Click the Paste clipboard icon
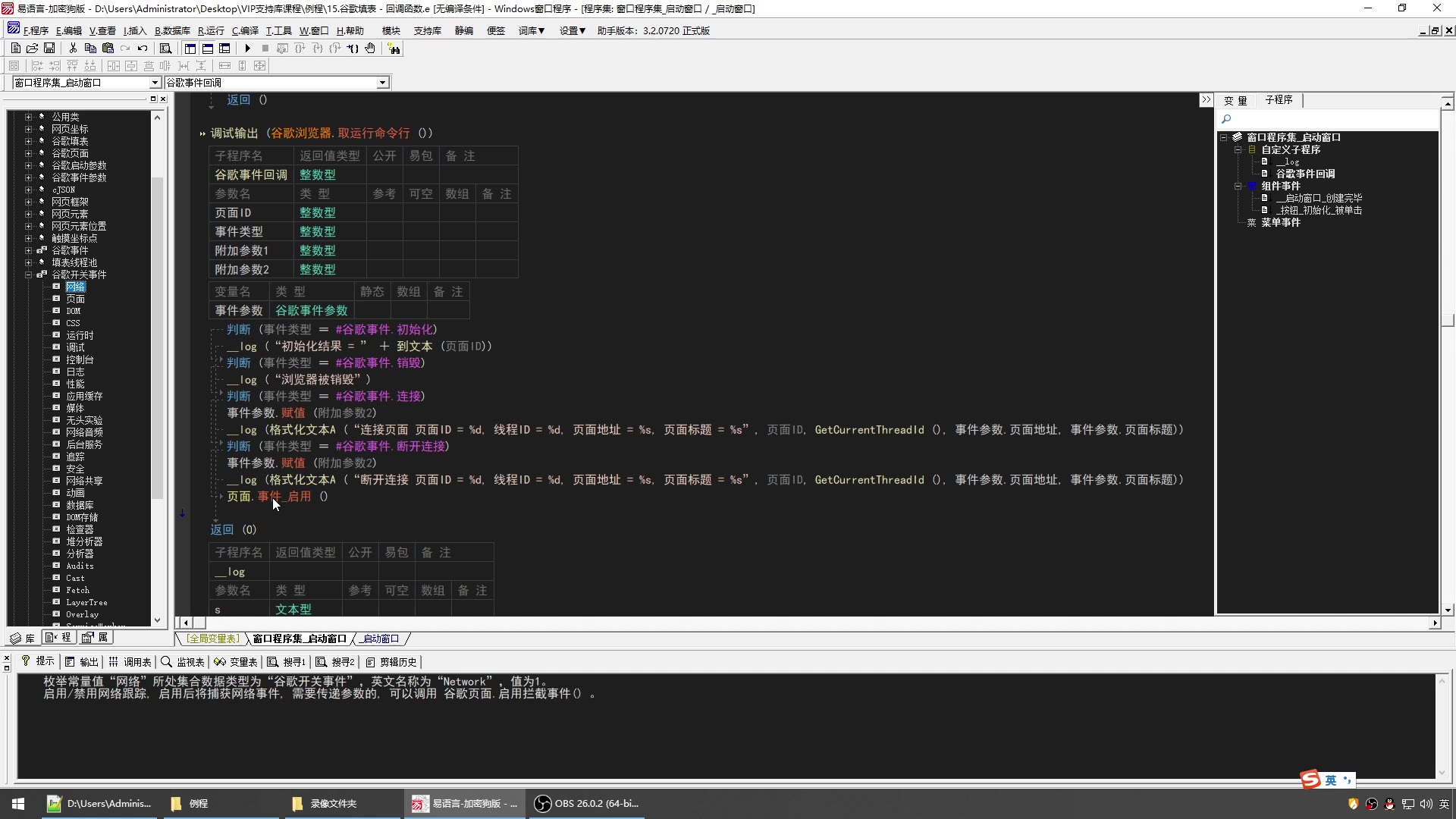 tap(108, 49)
